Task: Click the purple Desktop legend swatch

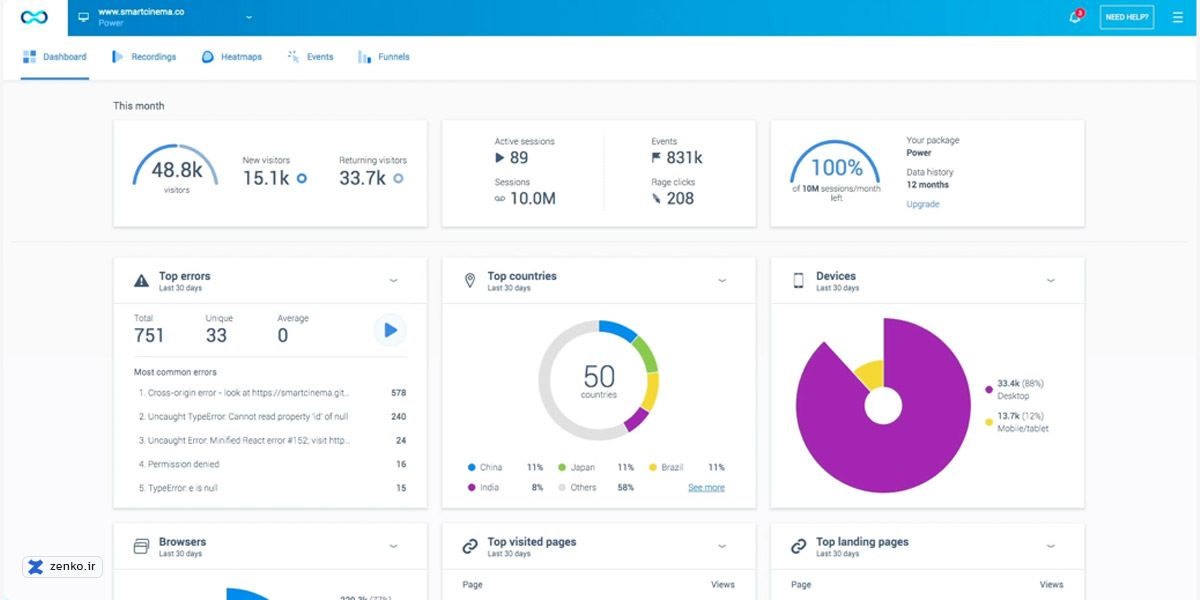Action: (x=989, y=390)
